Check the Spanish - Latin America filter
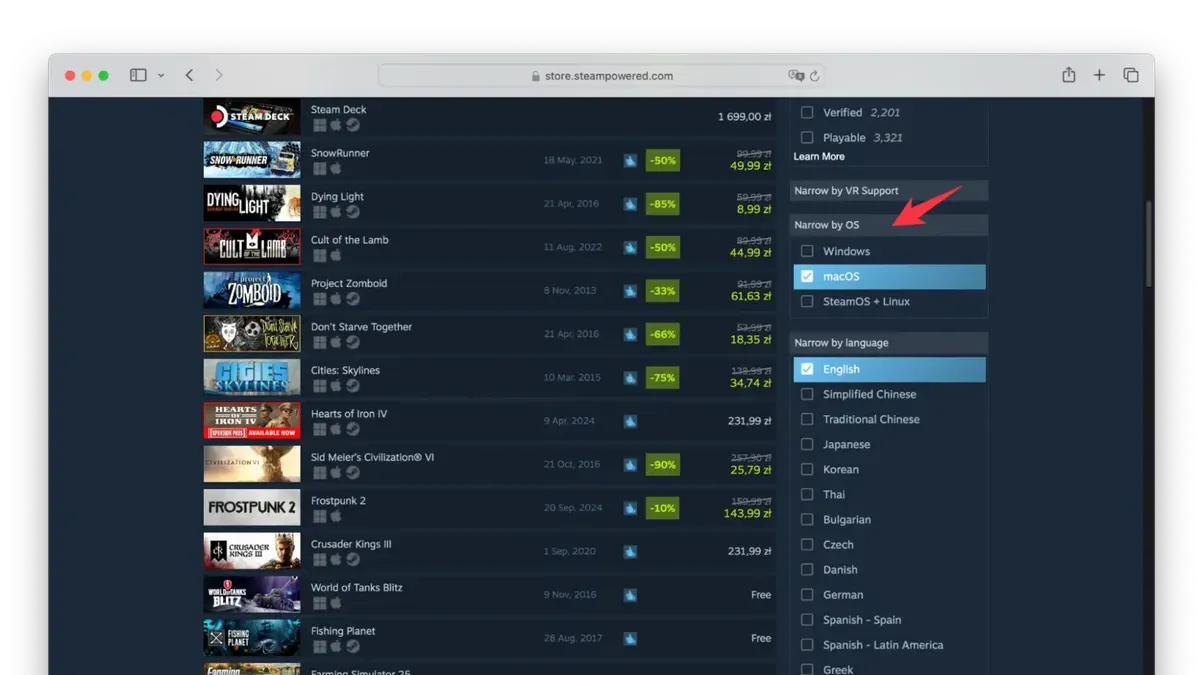Image resolution: width=1200 pixels, height=675 pixels. click(807, 645)
